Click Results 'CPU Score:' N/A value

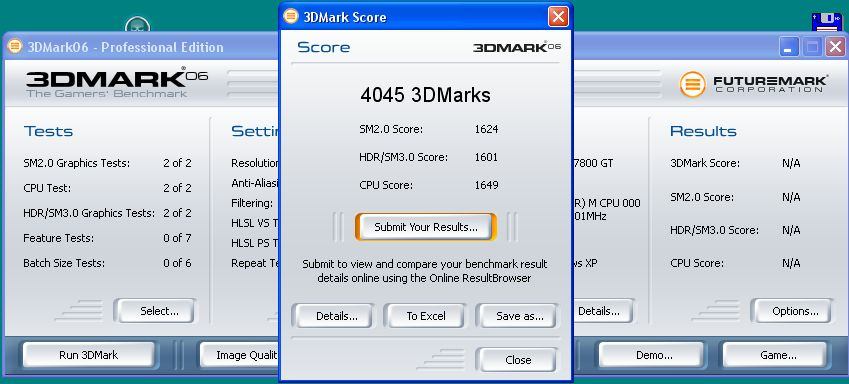click(x=791, y=263)
